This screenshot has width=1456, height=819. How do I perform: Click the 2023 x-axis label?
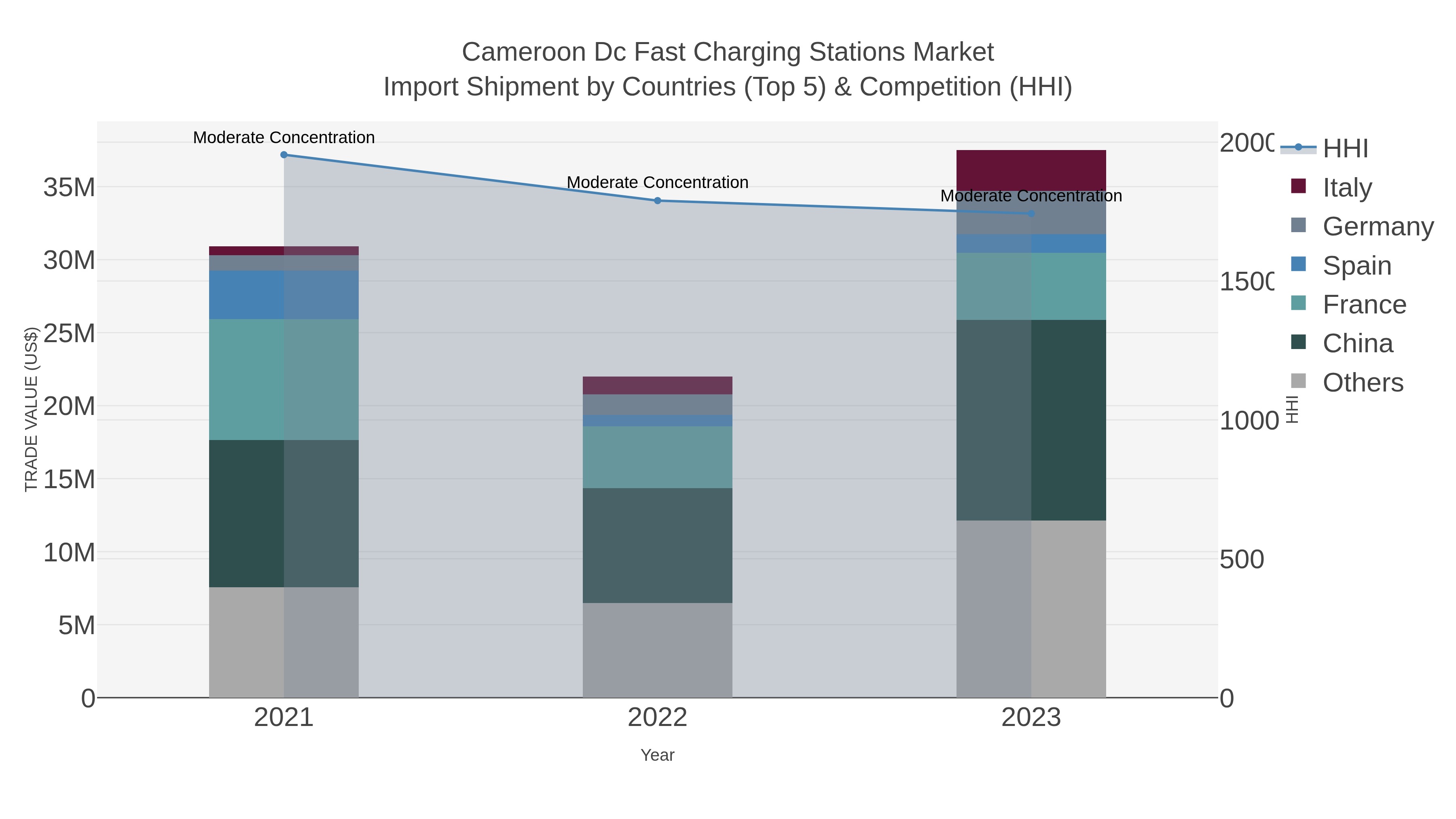[x=1031, y=718]
